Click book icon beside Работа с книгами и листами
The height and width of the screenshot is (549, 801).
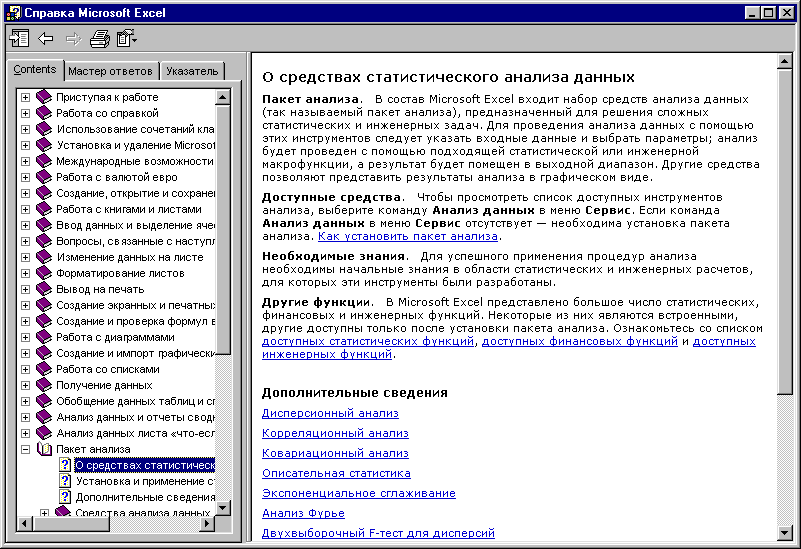(x=44, y=209)
